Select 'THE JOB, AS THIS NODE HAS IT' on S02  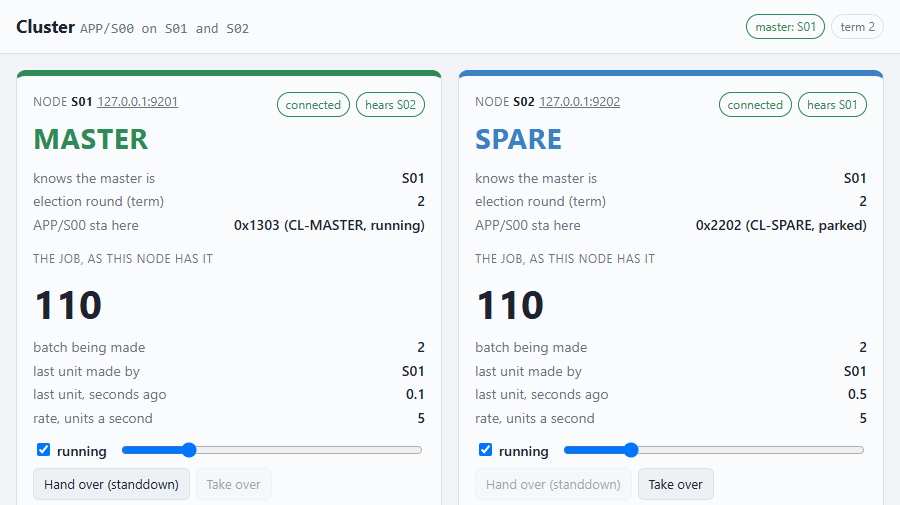point(565,259)
